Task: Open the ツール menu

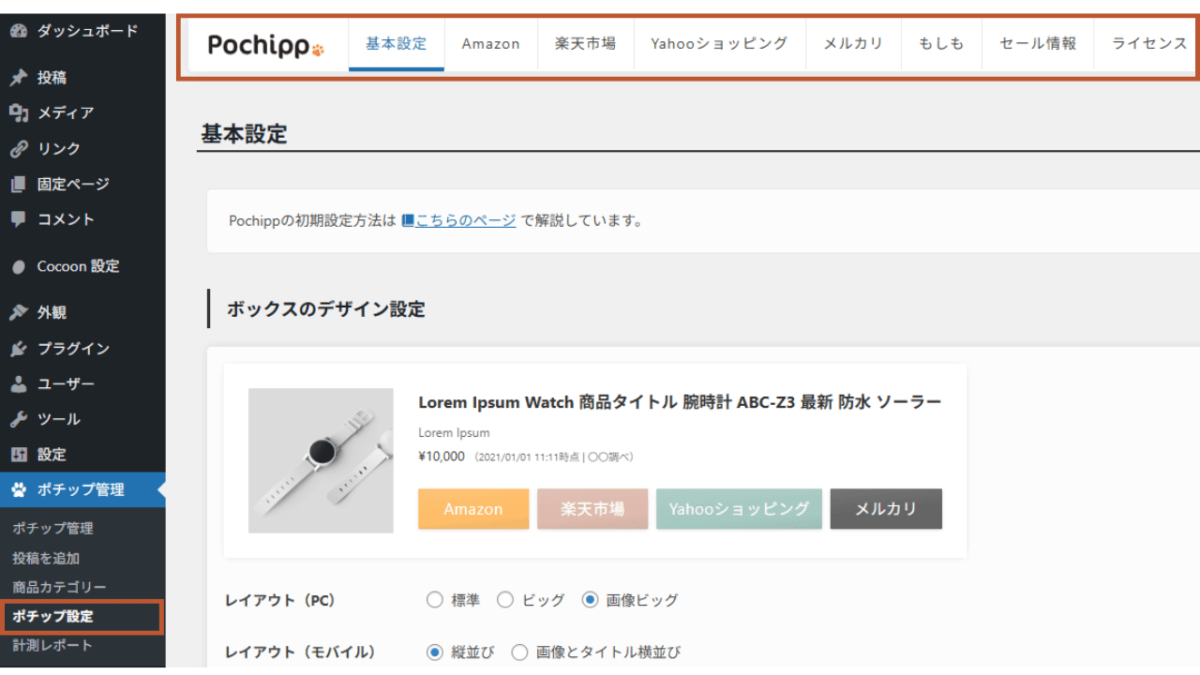Action: 83,419
